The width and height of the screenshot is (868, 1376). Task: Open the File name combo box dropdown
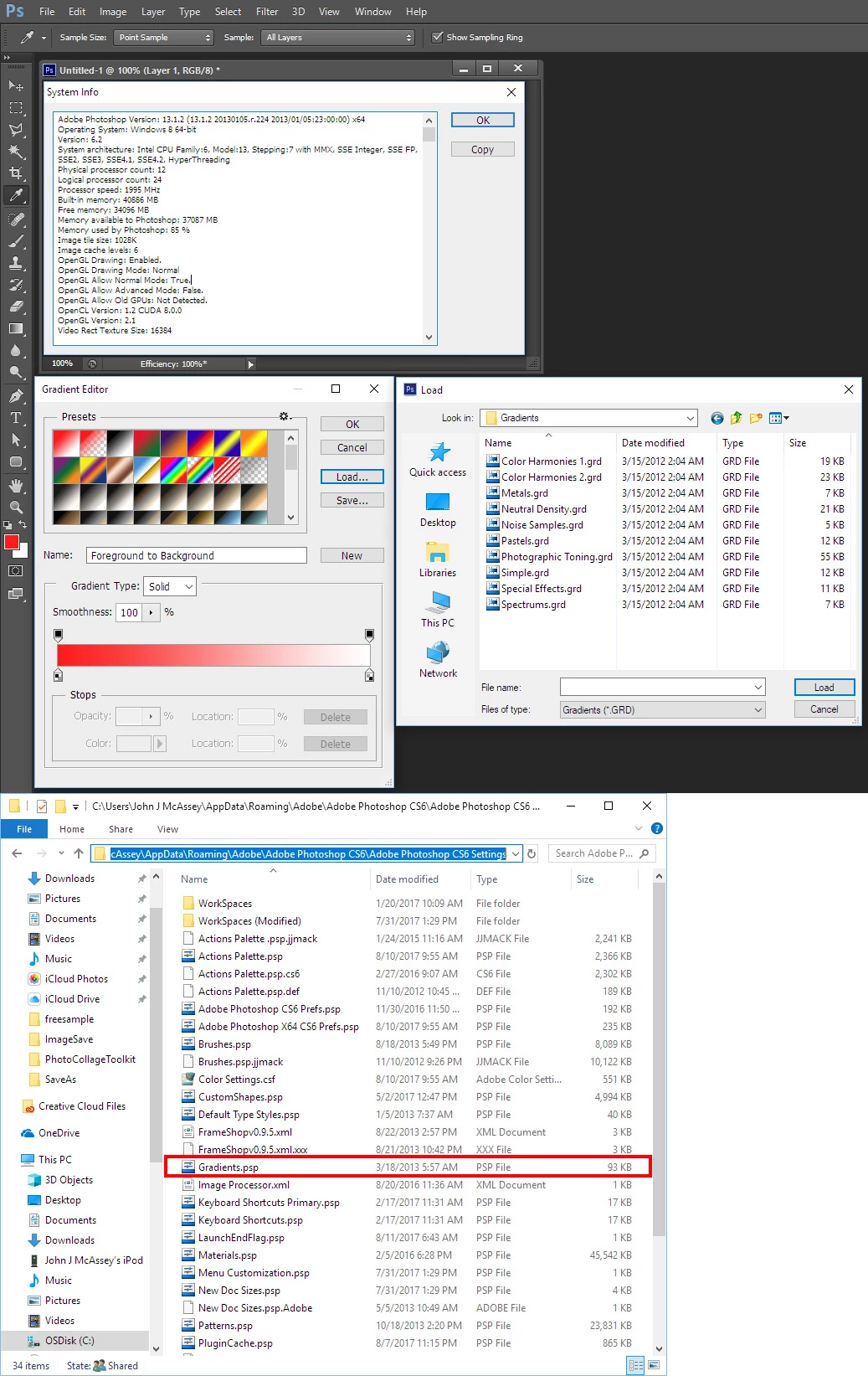[758, 688]
